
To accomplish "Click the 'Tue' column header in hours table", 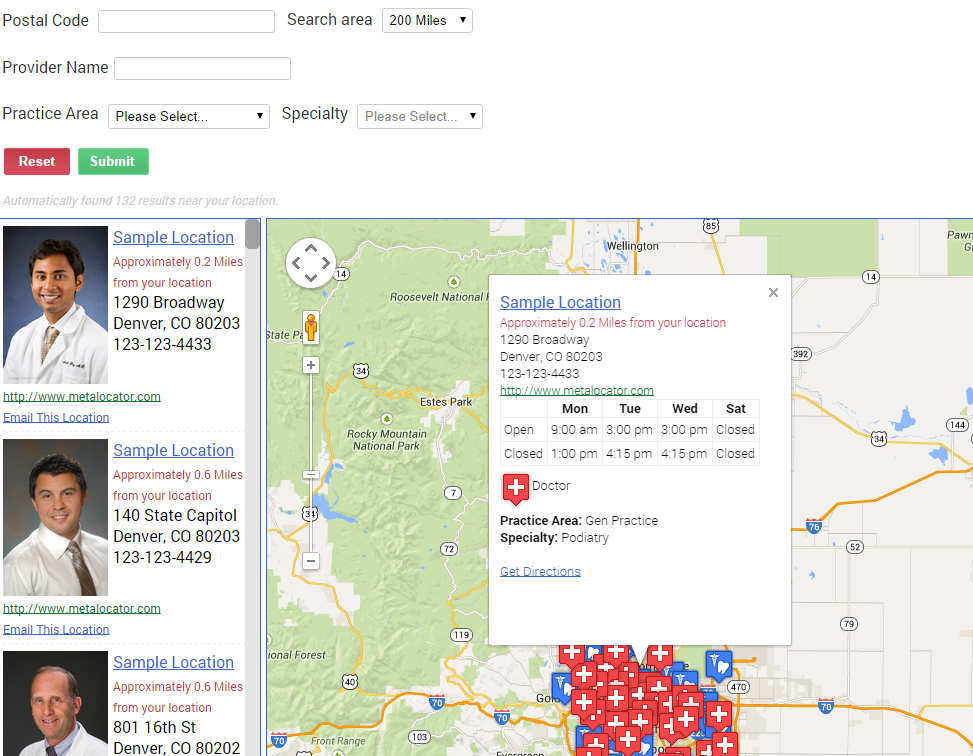I will click(630, 408).
